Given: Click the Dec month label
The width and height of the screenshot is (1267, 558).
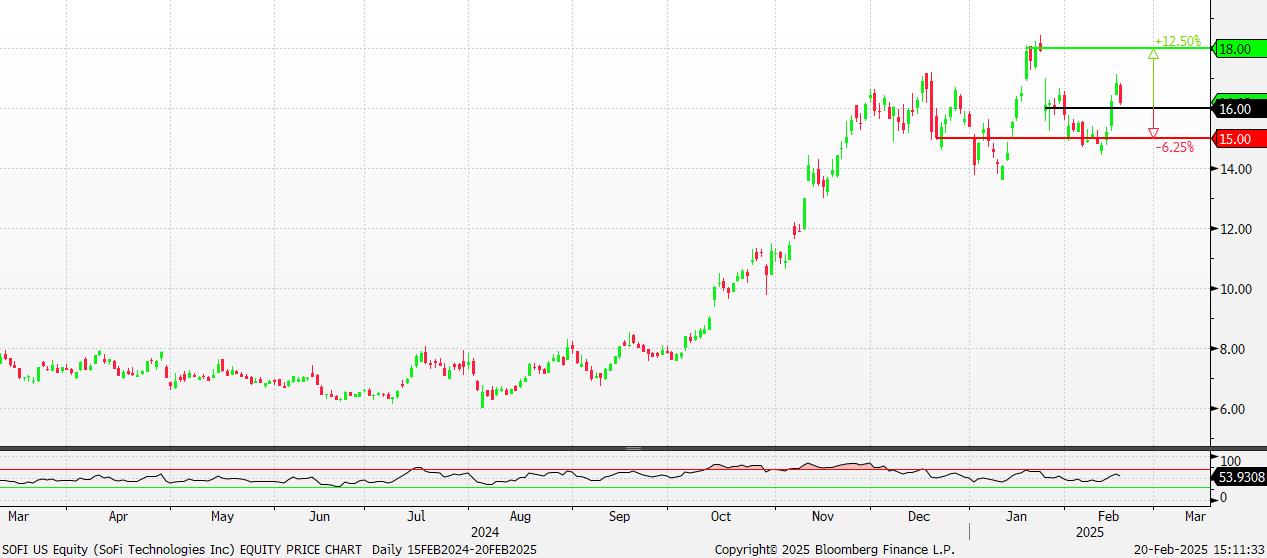Looking at the screenshot, I should [919, 517].
